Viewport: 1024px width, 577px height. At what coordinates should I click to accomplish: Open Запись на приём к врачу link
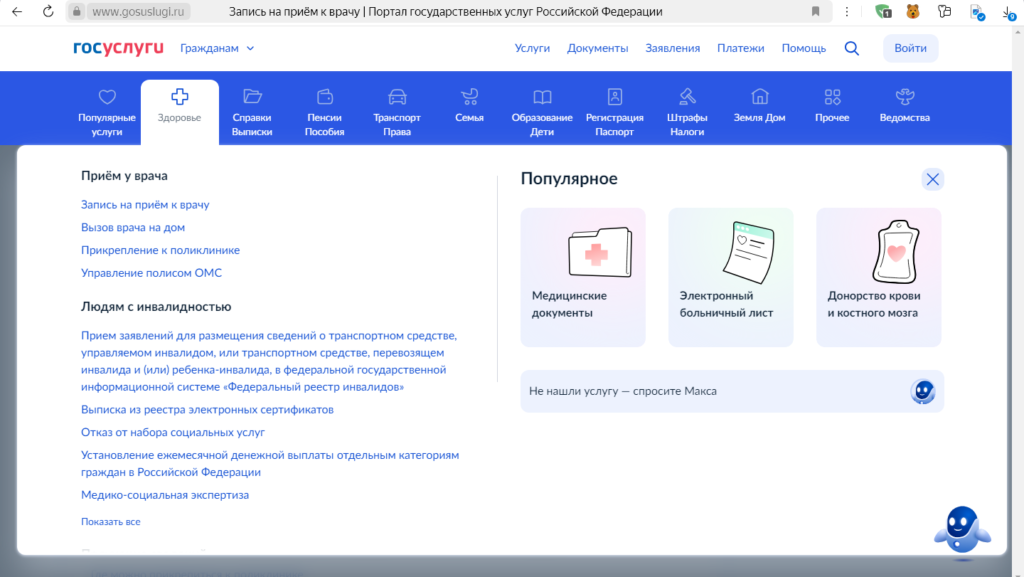(145, 204)
